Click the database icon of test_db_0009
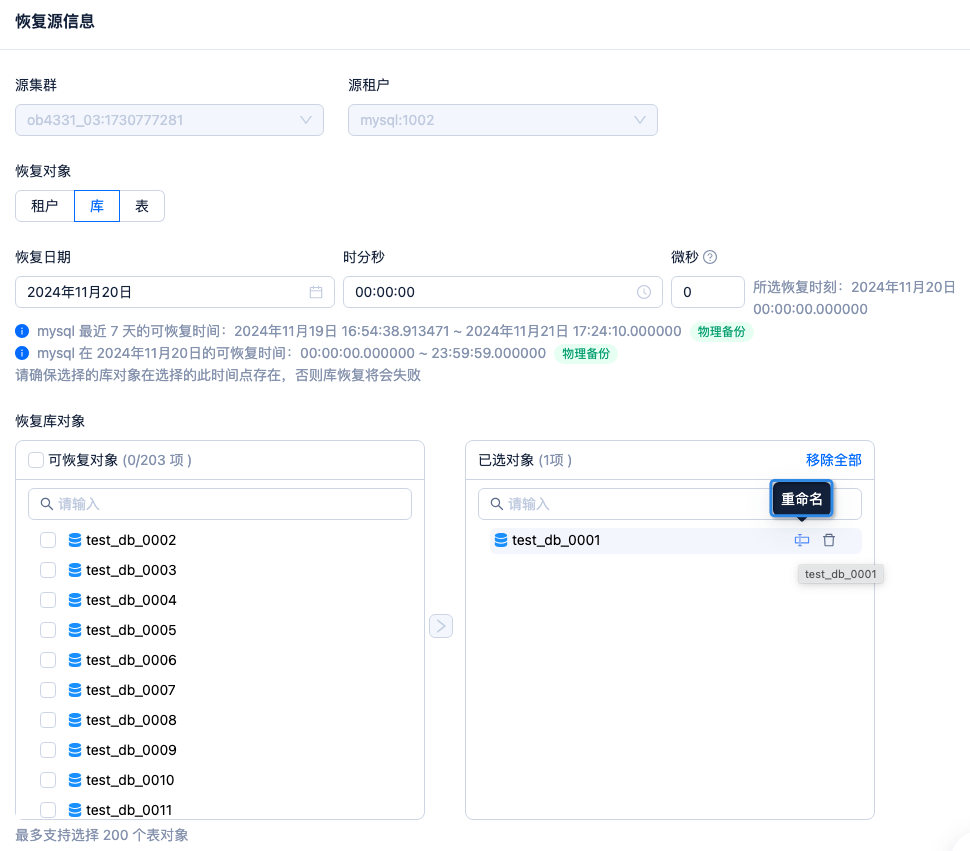The height and width of the screenshot is (851, 970). 75,750
